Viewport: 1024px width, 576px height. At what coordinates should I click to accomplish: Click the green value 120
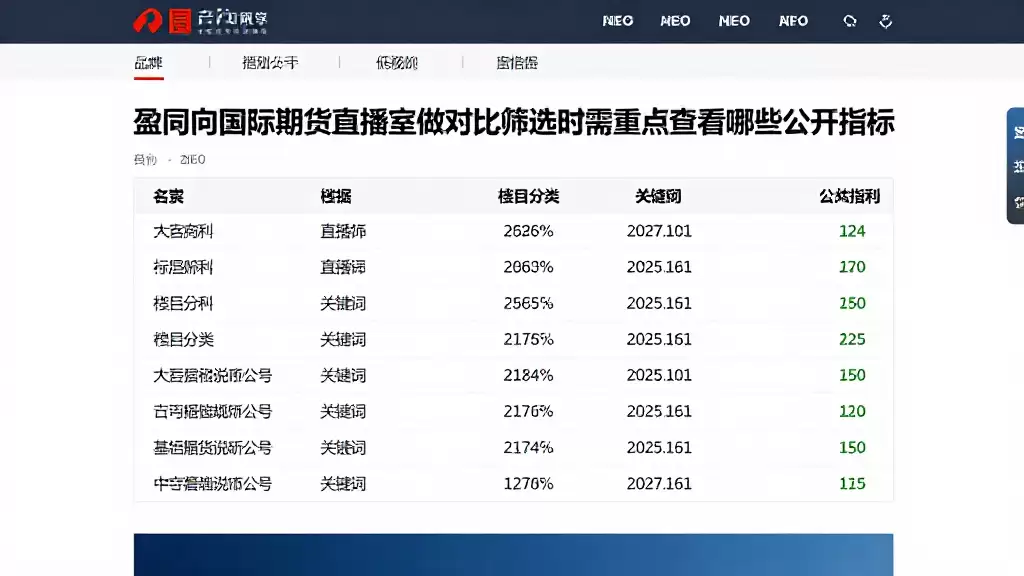[852, 411]
